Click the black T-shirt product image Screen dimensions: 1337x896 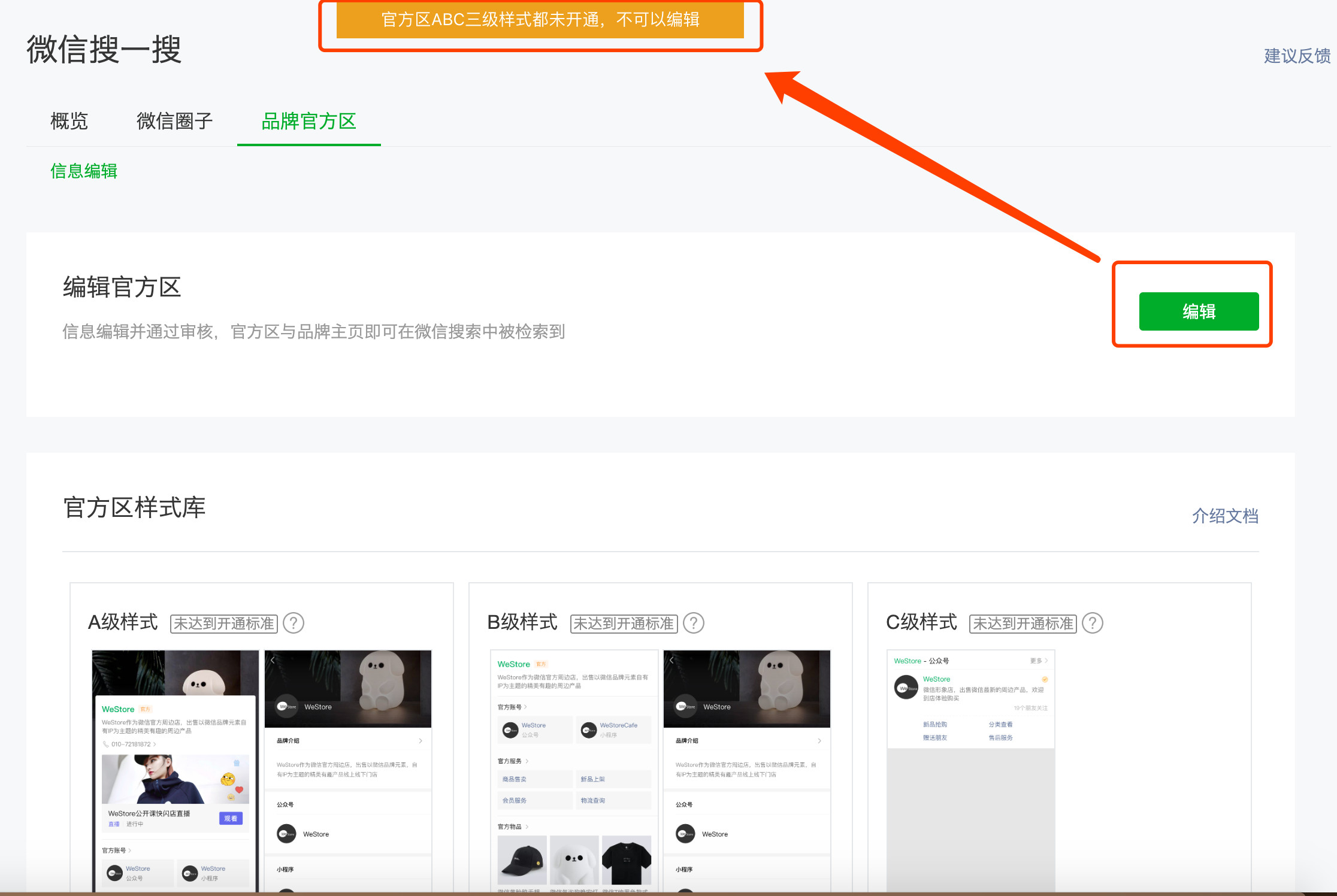tap(627, 860)
